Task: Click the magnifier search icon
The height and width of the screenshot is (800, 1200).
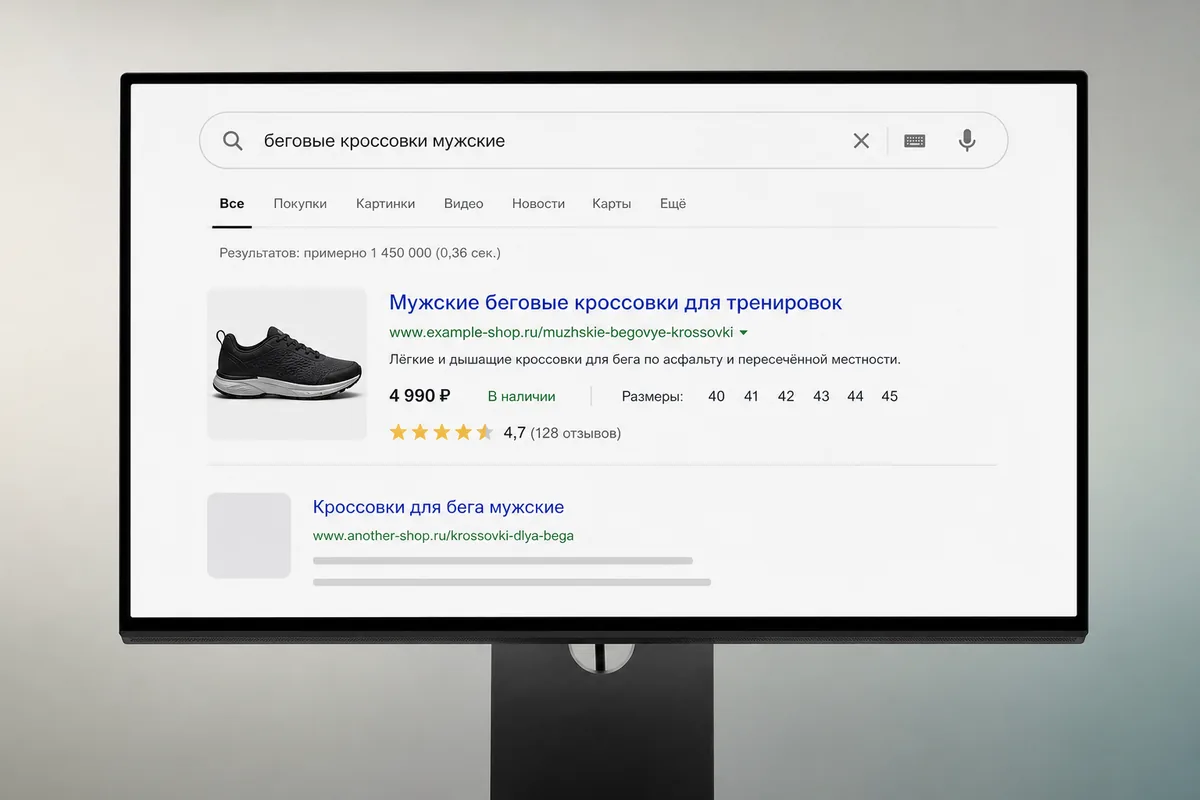Action: (x=233, y=141)
